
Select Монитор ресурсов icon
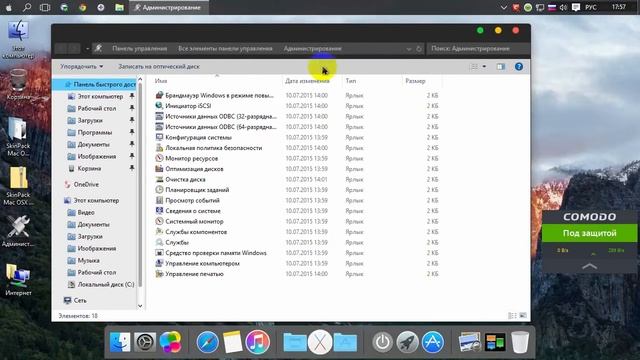coord(159,158)
